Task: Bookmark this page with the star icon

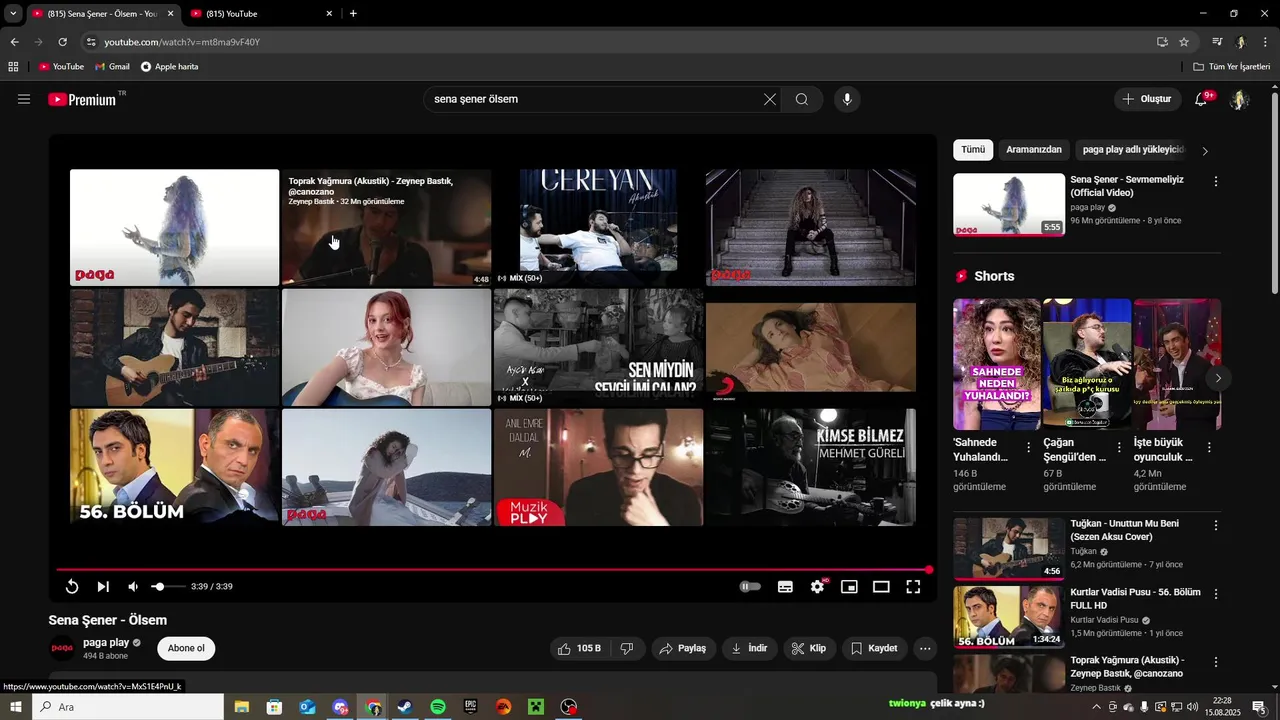Action: point(1184,42)
